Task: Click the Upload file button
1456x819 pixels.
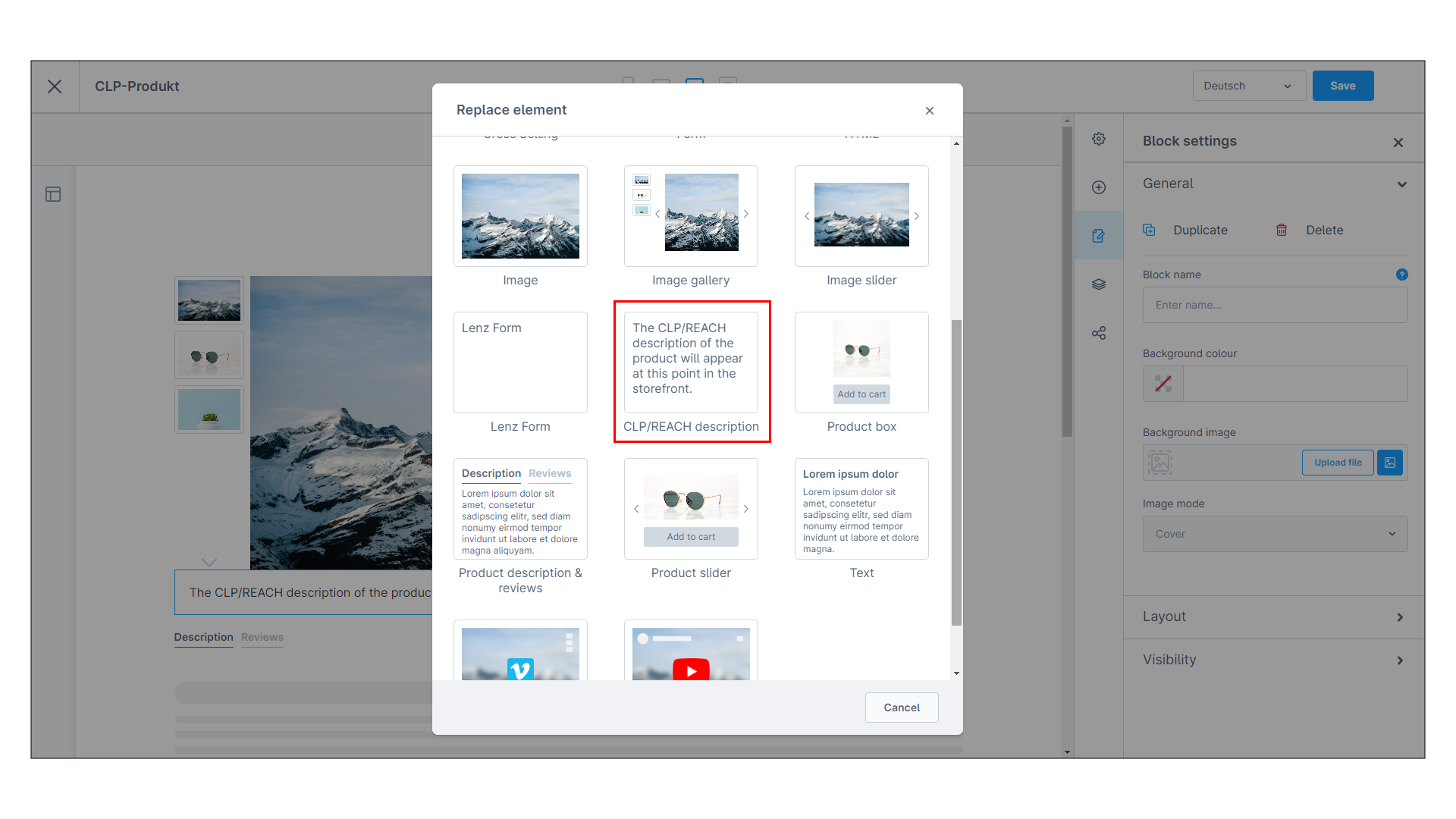Action: (1338, 463)
